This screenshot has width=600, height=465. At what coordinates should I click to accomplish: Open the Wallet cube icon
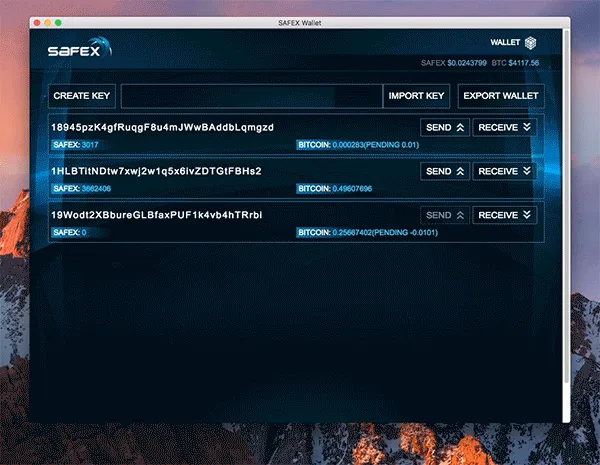click(x=530, y=42)
